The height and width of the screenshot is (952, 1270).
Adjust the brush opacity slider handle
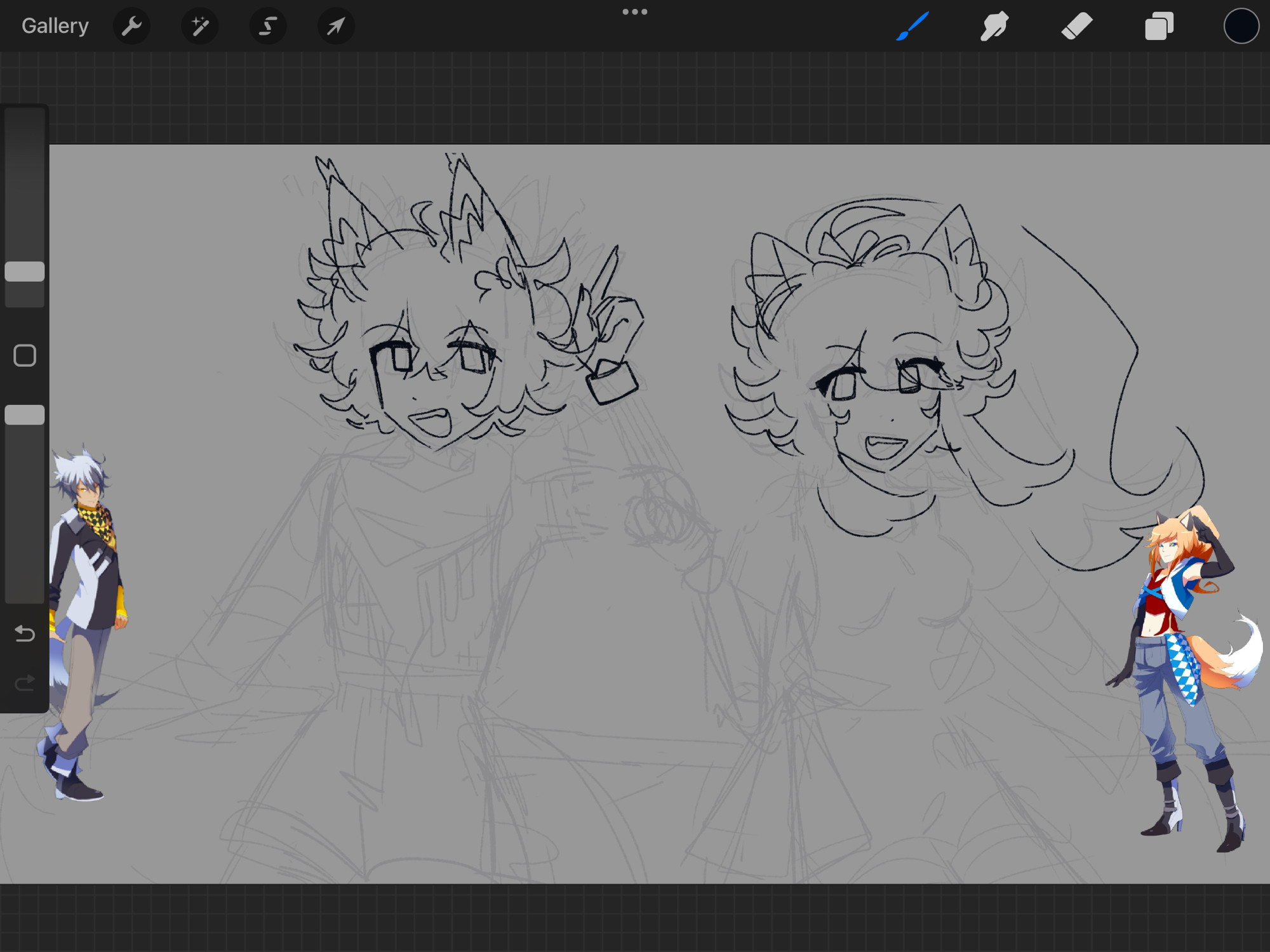[25, 415]
